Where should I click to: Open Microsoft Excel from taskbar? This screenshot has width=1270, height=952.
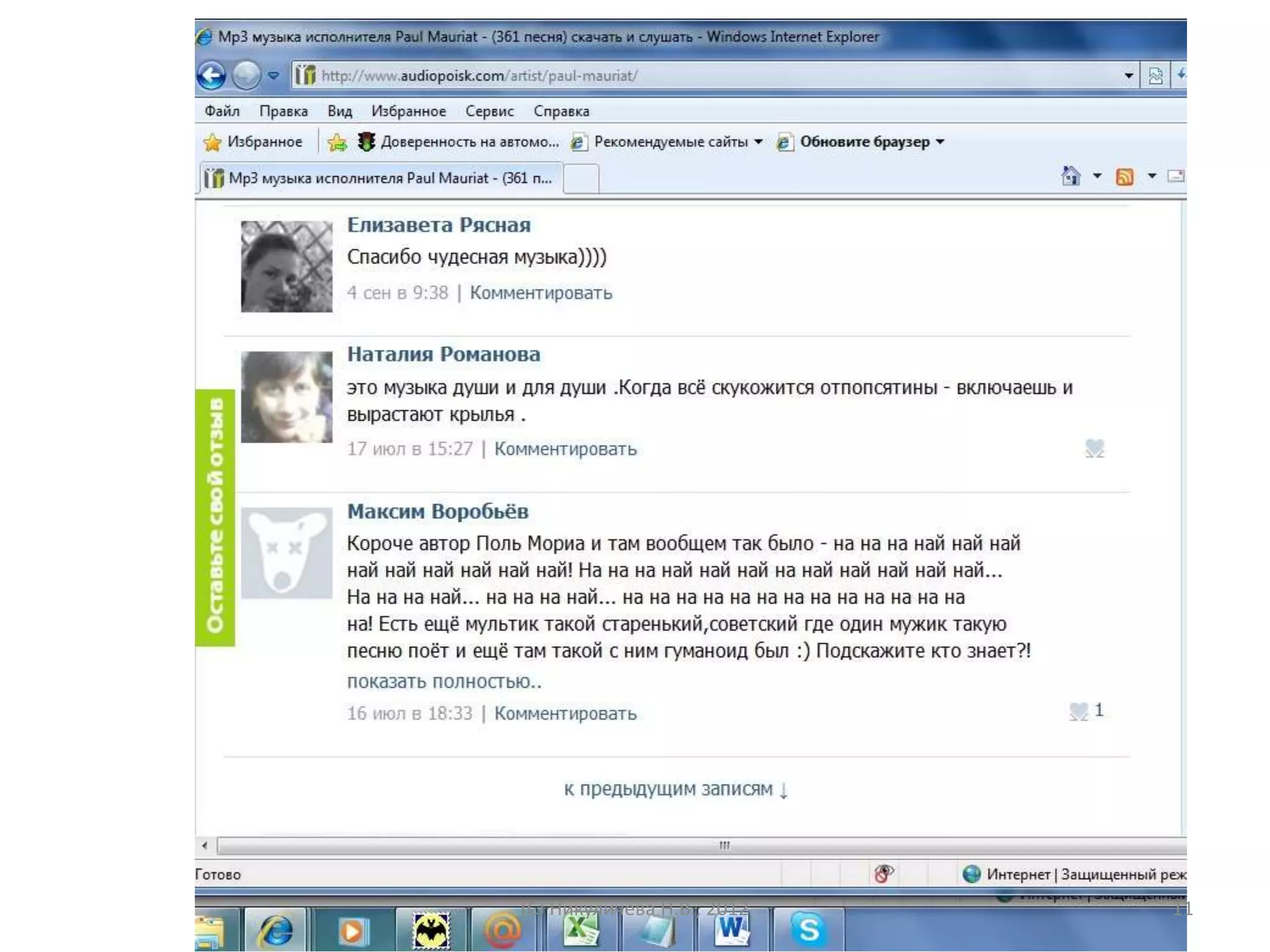[581, 930]
